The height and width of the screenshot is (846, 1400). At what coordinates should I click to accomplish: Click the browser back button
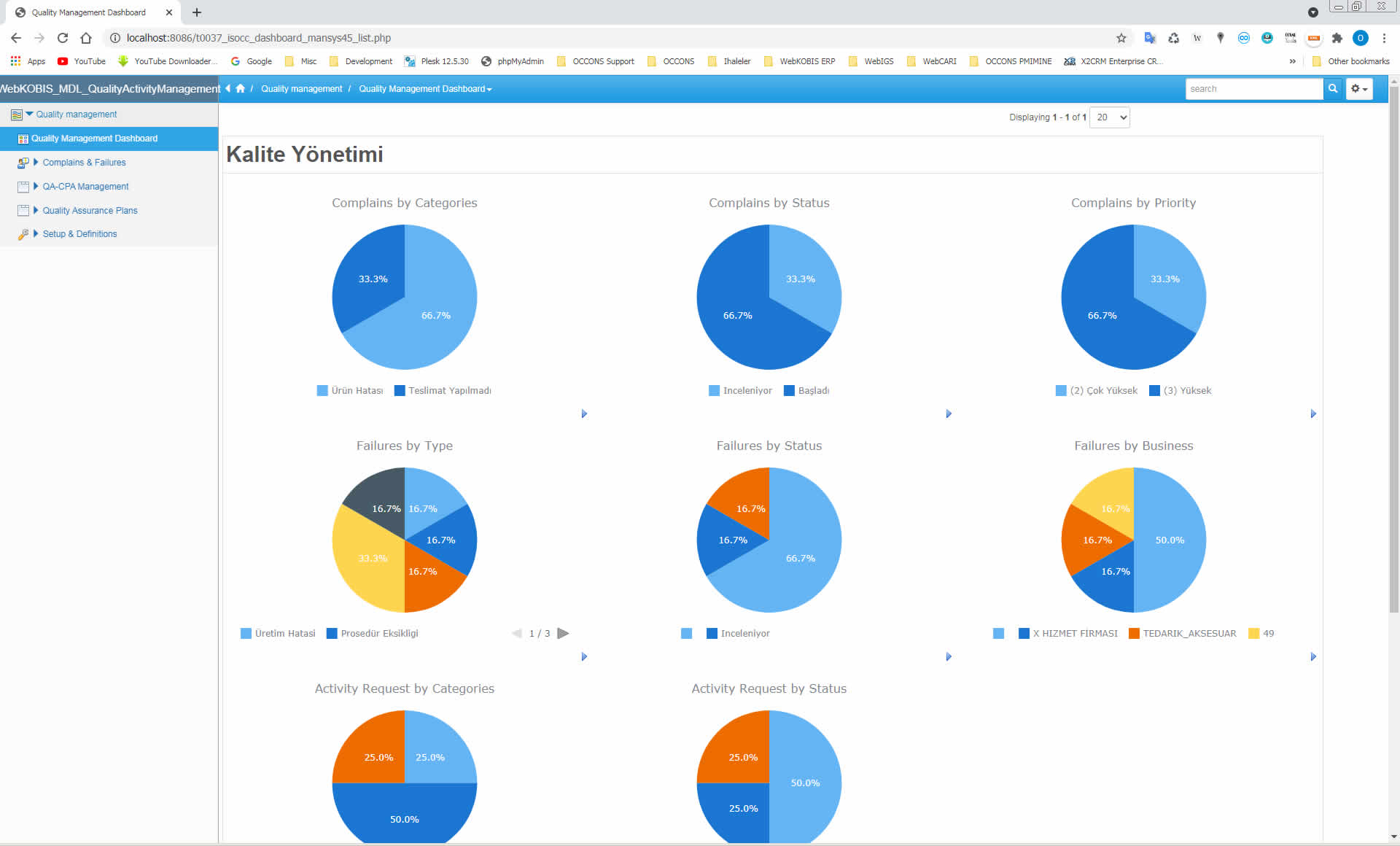tap(16, 38)
